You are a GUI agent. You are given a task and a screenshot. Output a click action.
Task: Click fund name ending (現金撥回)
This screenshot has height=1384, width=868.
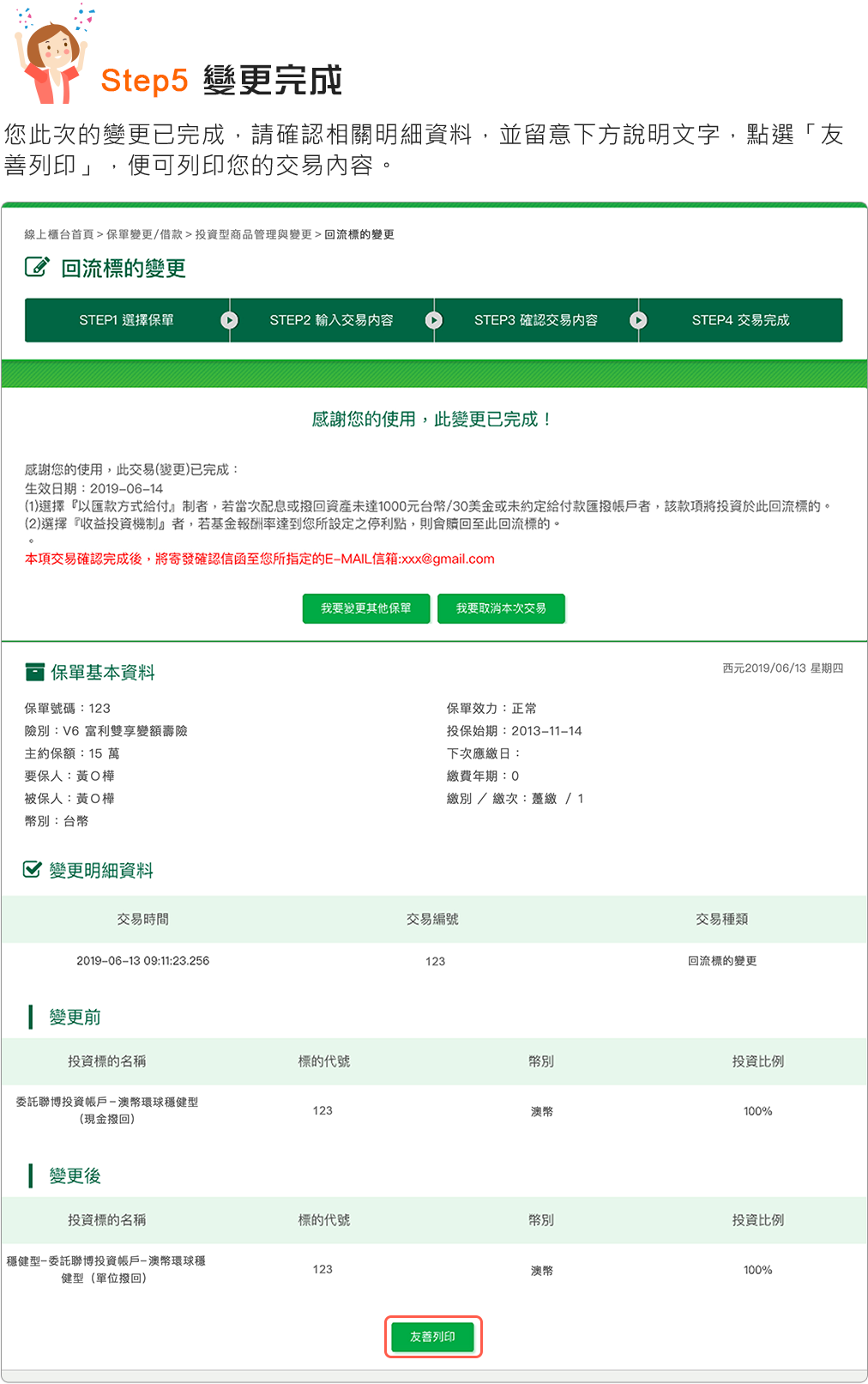107,1110
